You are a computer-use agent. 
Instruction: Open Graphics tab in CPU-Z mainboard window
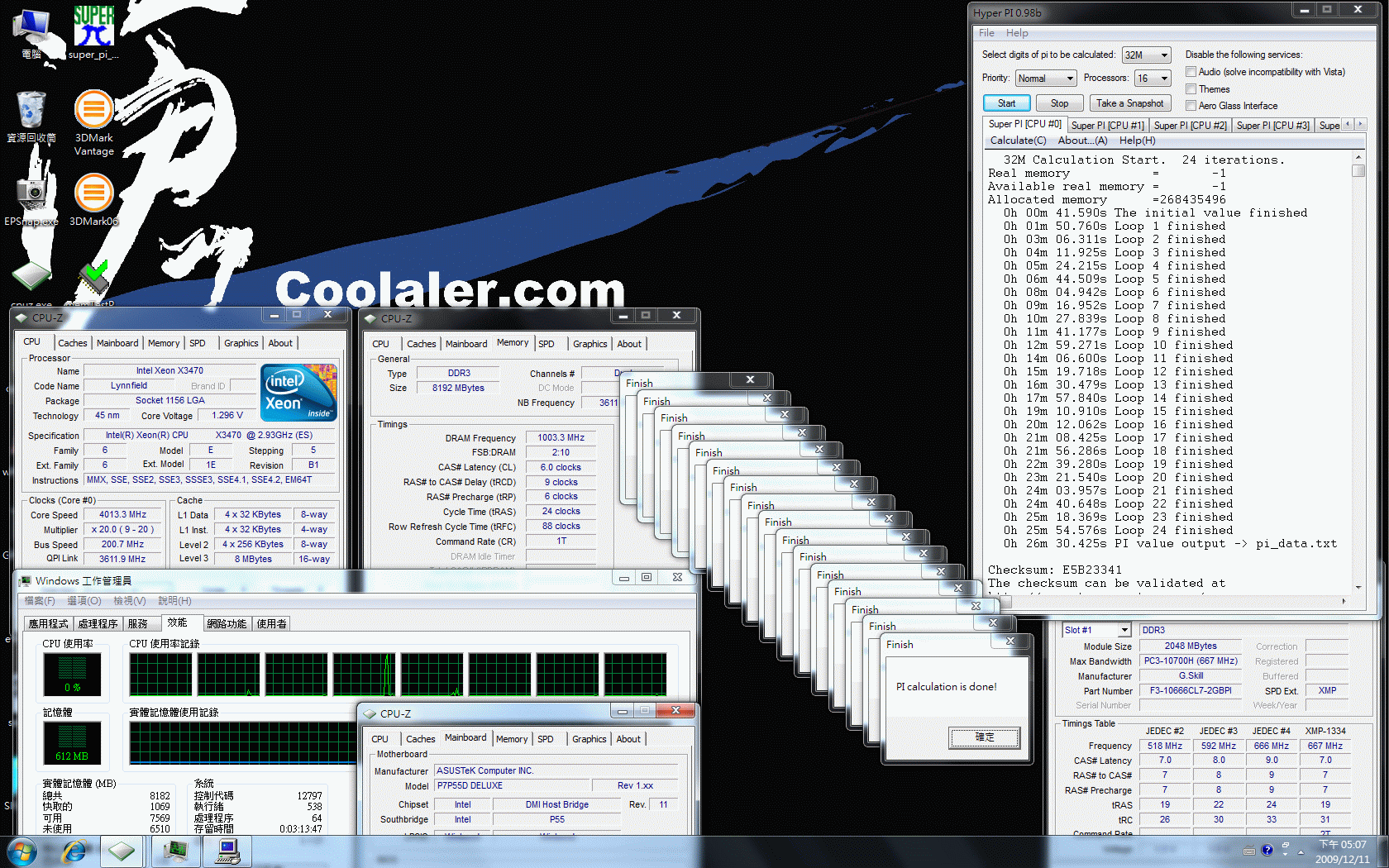[x=589, y=739]
